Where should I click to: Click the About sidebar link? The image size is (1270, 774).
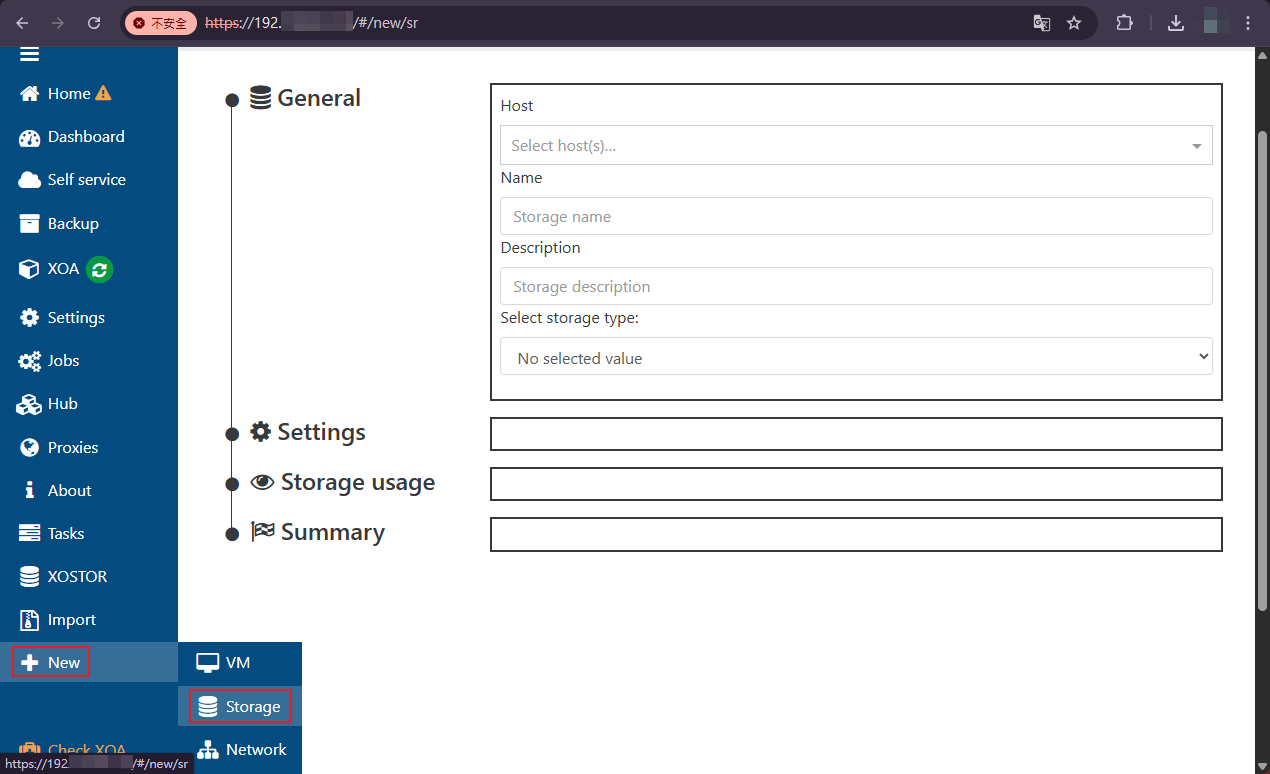[69, 491]
